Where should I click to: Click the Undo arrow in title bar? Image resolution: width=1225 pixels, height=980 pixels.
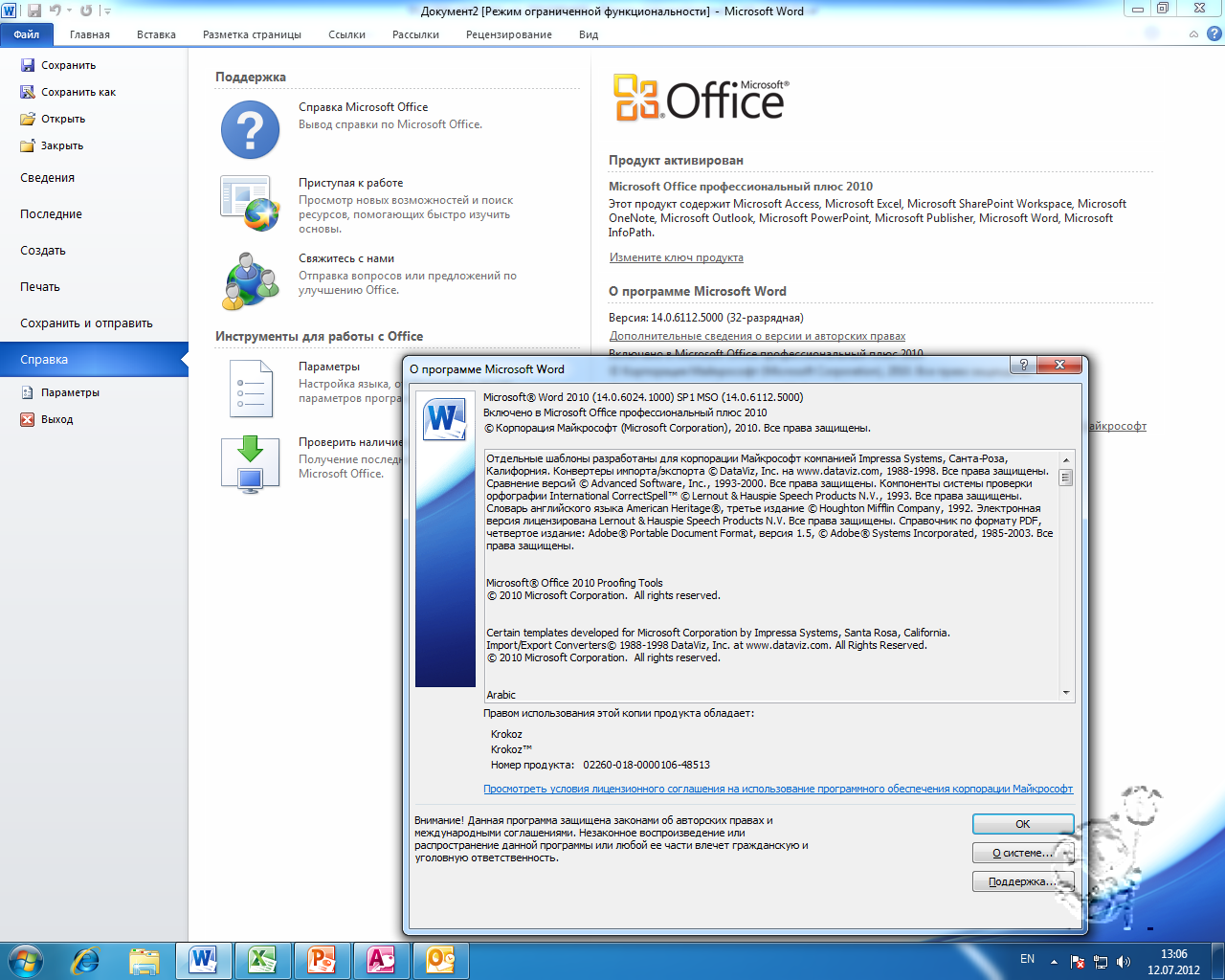pos(55,11)
